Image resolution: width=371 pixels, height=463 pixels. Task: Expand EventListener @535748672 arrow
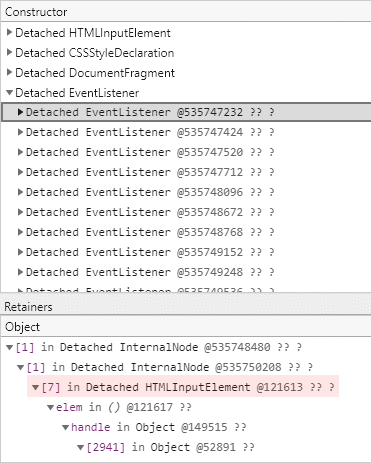tap(20, 212)
